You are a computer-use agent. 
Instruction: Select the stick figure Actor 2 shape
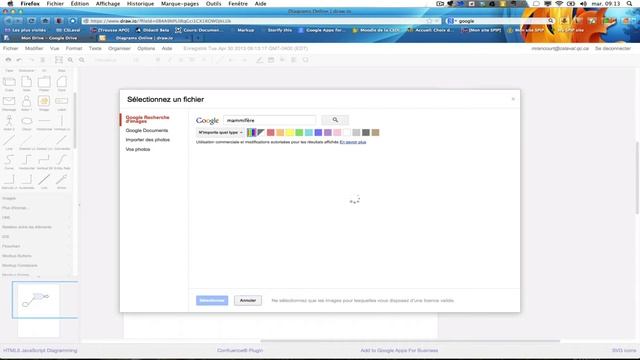click(9, 121)
